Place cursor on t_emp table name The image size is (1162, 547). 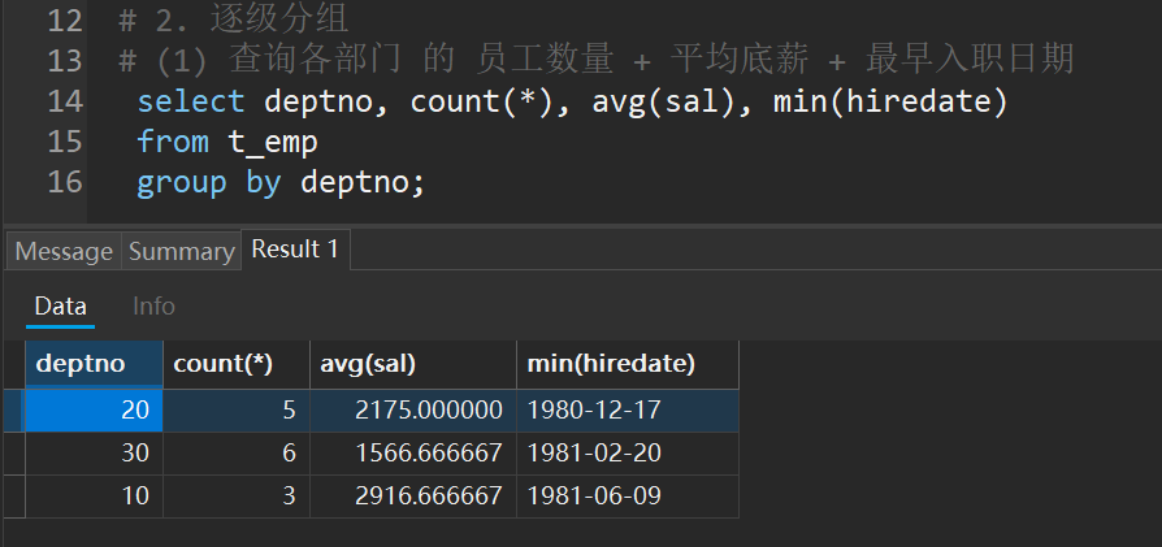[273, 142]
